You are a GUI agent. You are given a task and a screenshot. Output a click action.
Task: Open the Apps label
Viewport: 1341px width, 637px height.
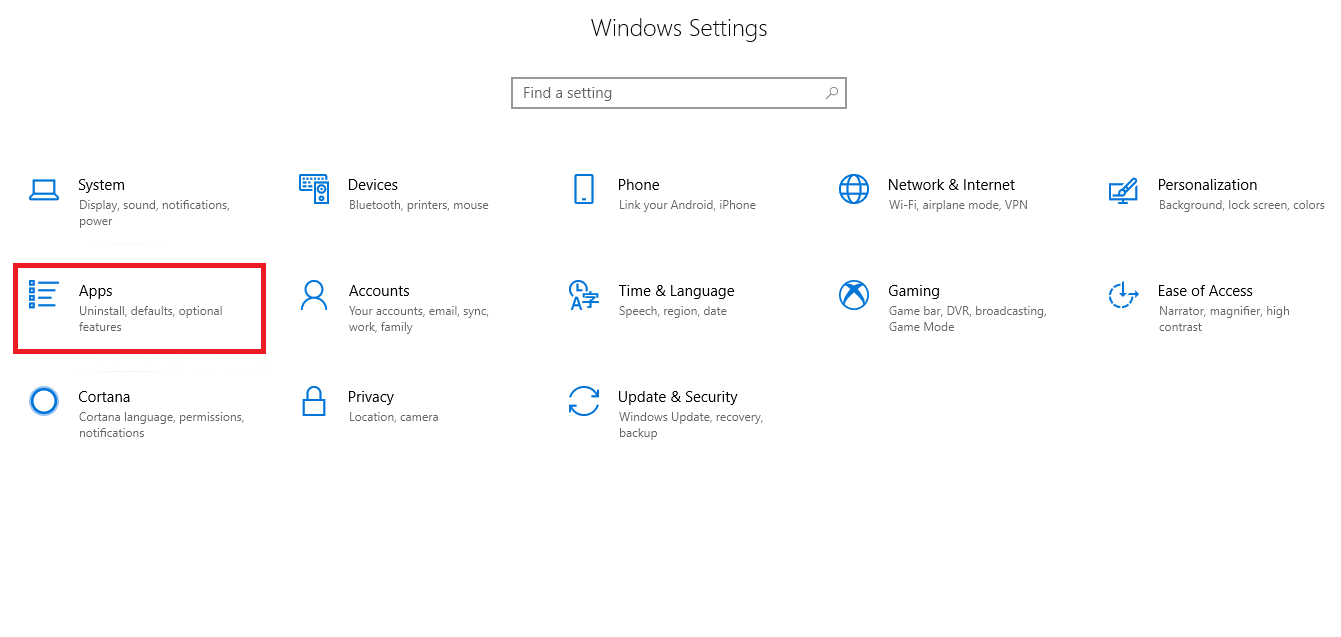96,291
